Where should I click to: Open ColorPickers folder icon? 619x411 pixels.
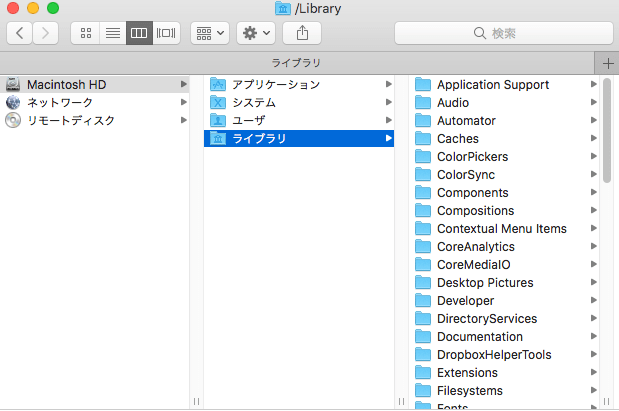coord(423,156)
